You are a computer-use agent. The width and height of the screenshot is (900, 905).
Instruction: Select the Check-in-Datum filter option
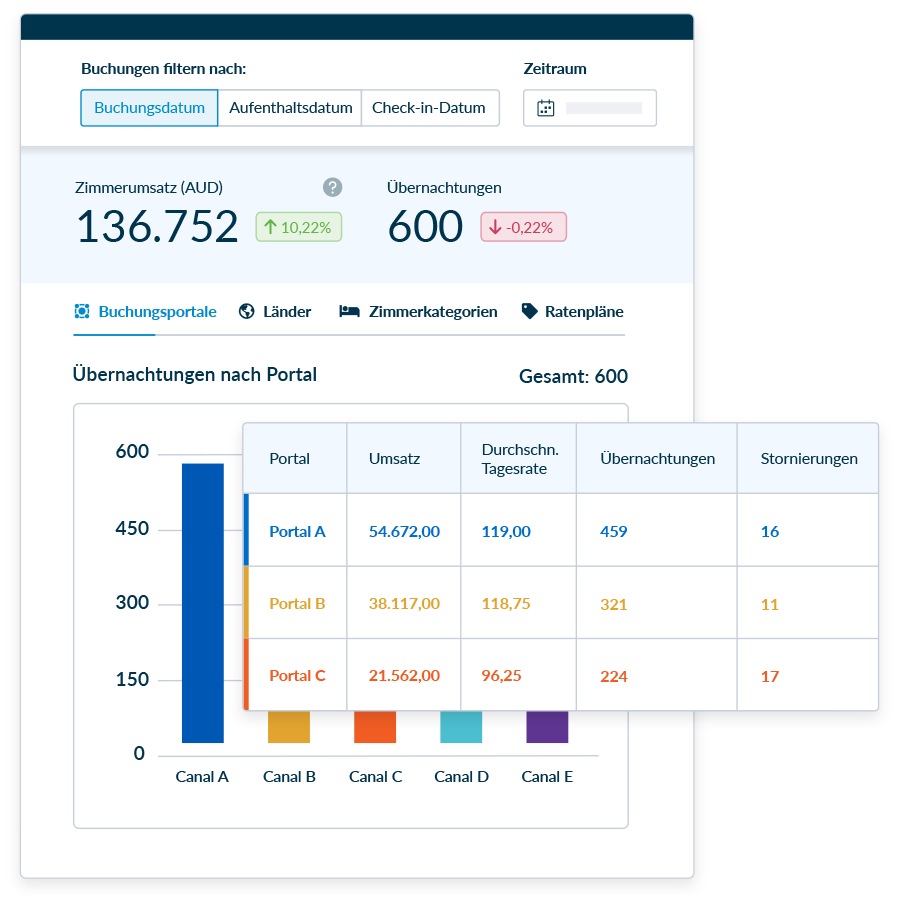tap(430, 107)
